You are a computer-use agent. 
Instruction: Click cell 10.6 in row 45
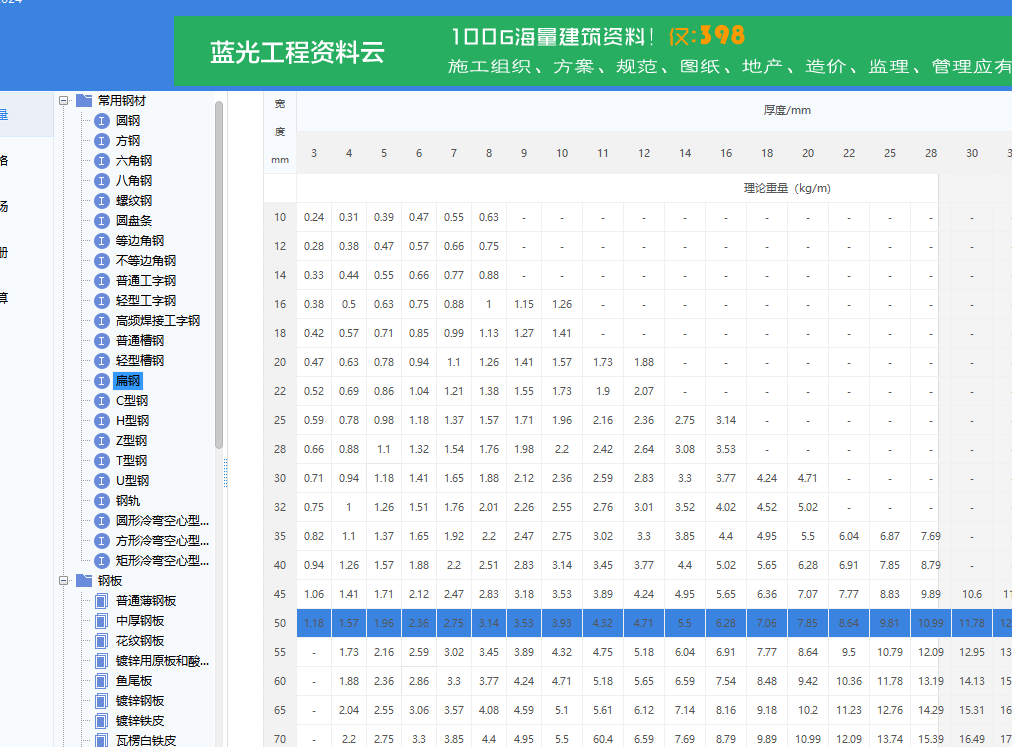[972, 594]
